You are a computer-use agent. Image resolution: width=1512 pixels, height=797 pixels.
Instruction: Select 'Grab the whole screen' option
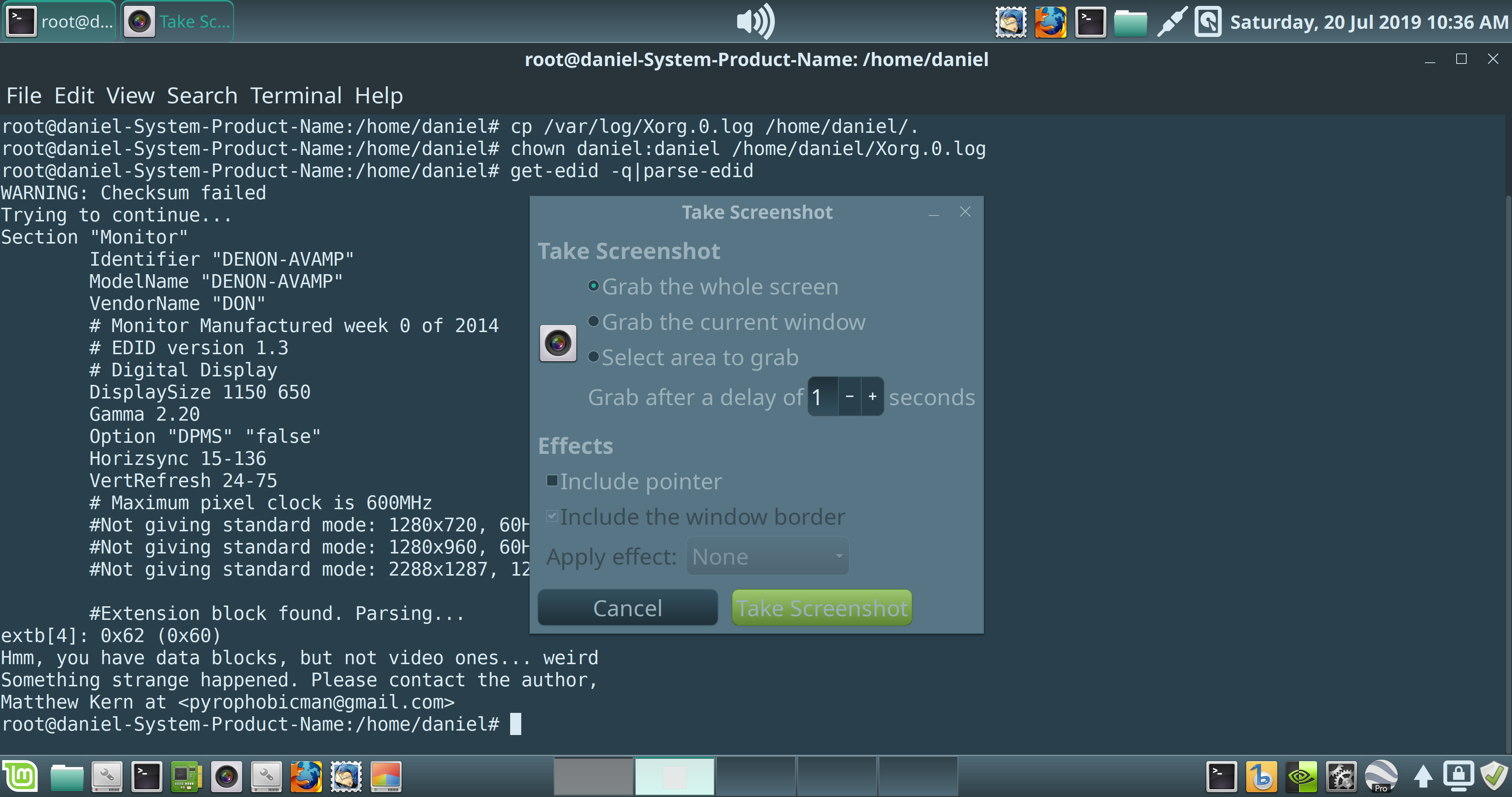[714, 287]
